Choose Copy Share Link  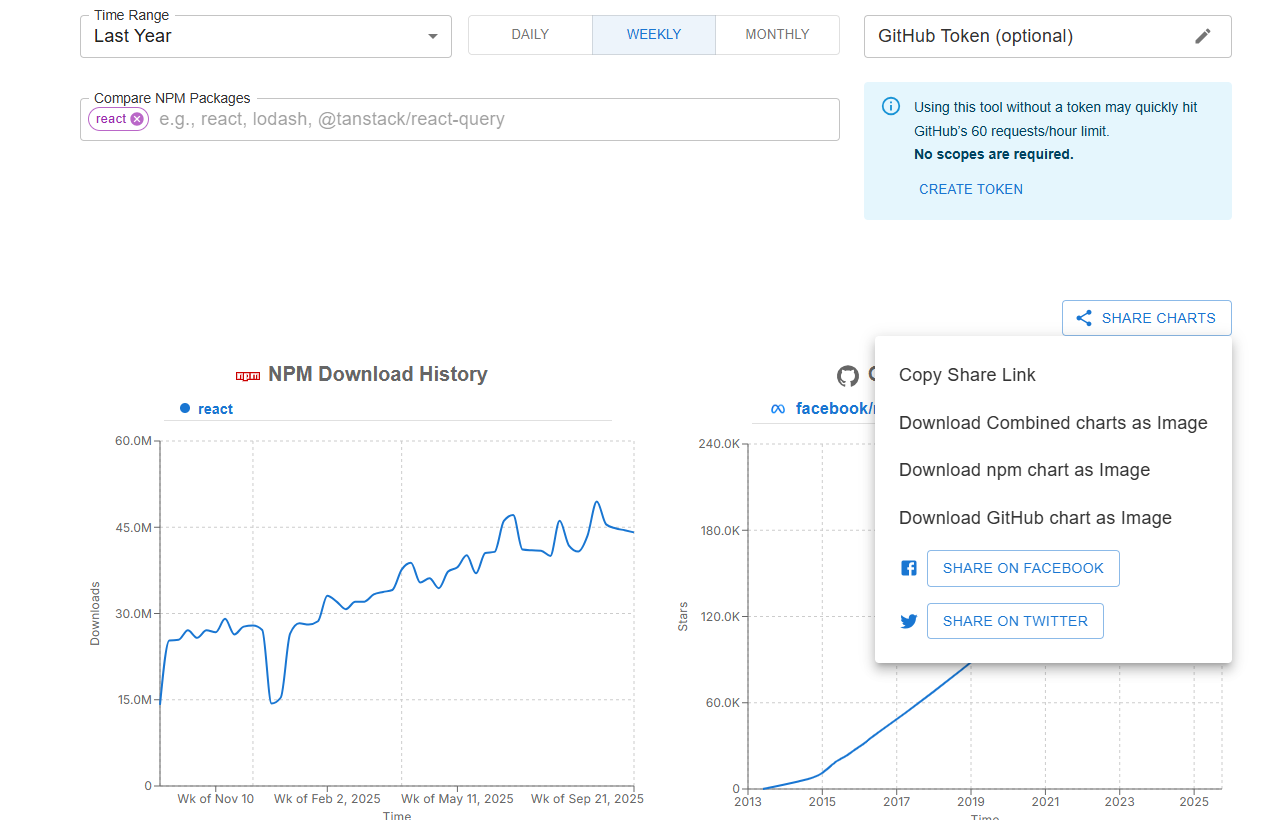967,375
